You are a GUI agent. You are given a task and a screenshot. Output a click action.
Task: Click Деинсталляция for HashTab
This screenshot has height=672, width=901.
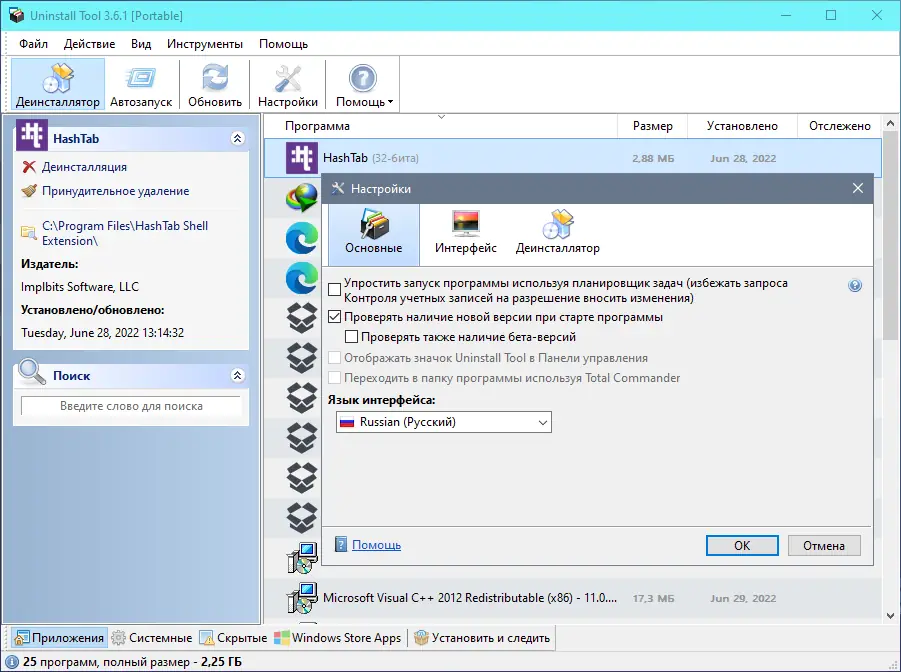pos(84,167)
